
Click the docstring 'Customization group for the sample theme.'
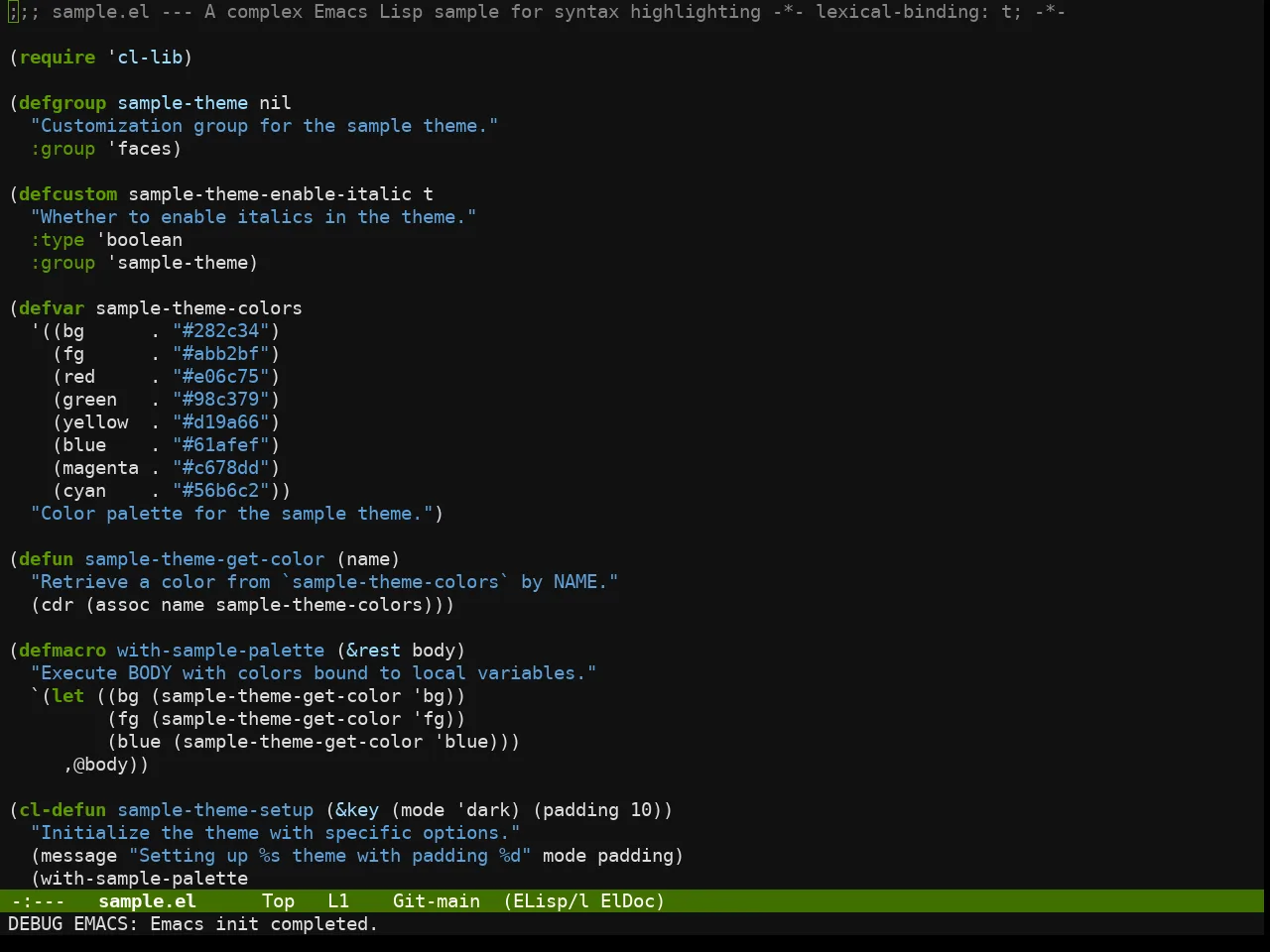click(x=264, y=126)
